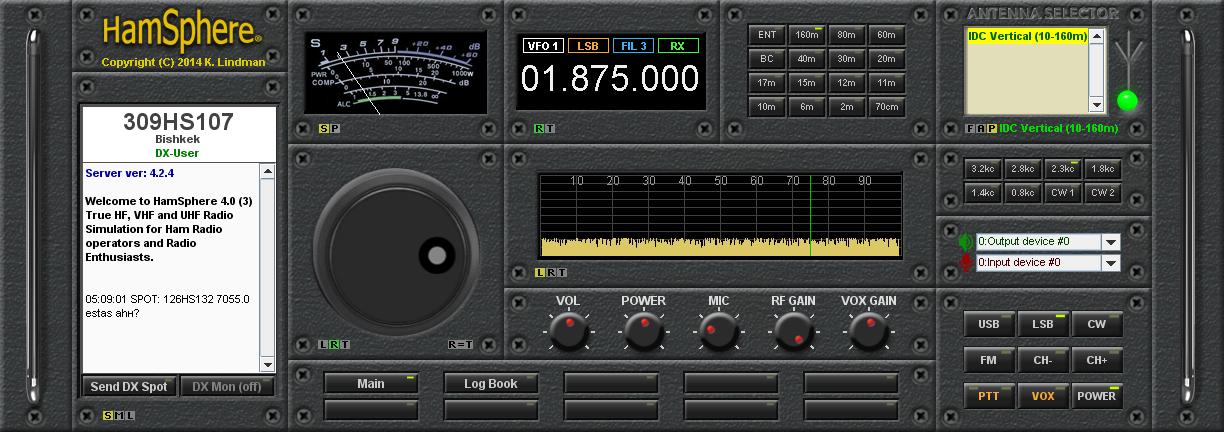Click the spectrum scope display

coord(720,216)
